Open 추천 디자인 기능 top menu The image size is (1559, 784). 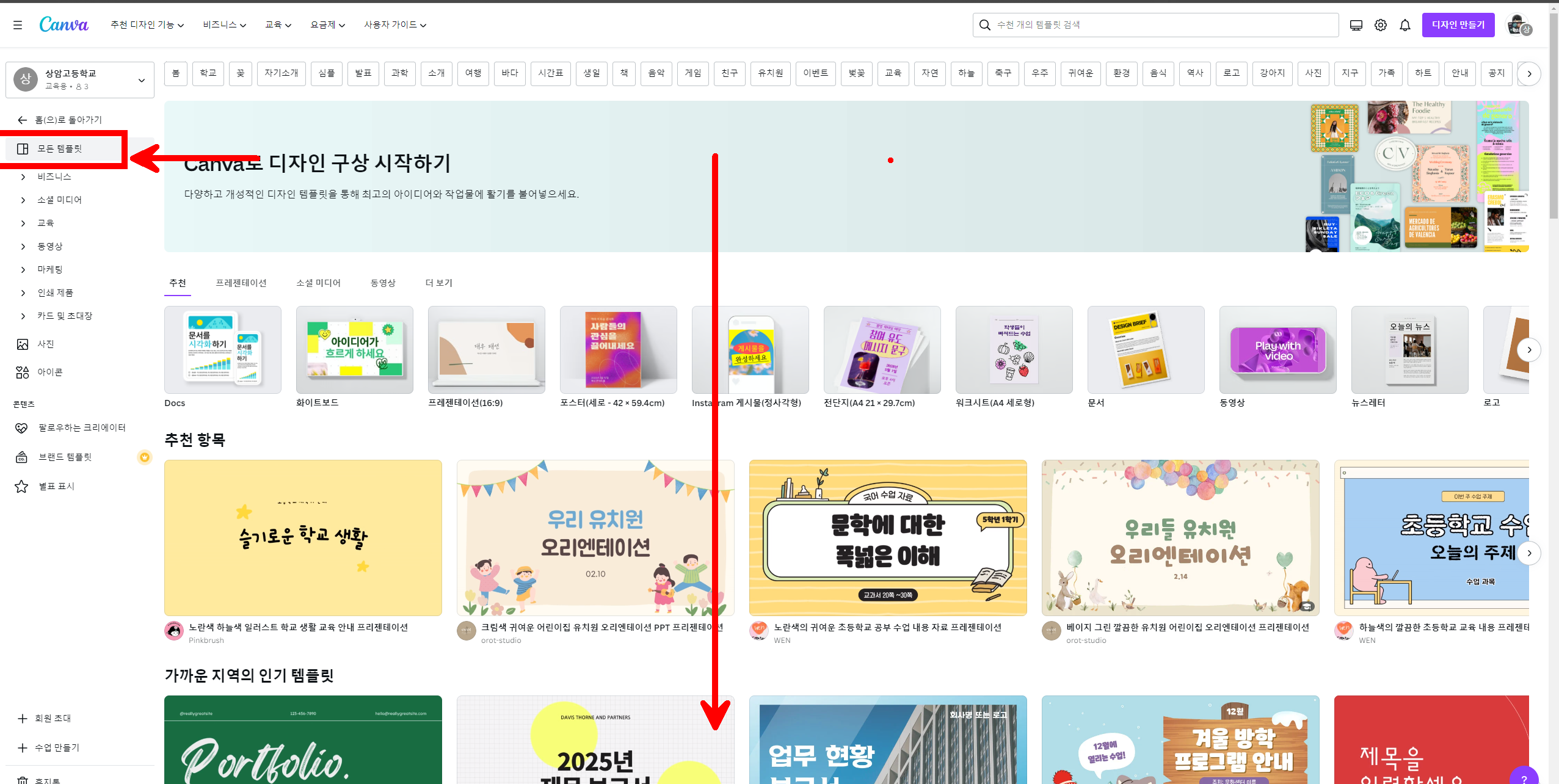tap(147, 25)
